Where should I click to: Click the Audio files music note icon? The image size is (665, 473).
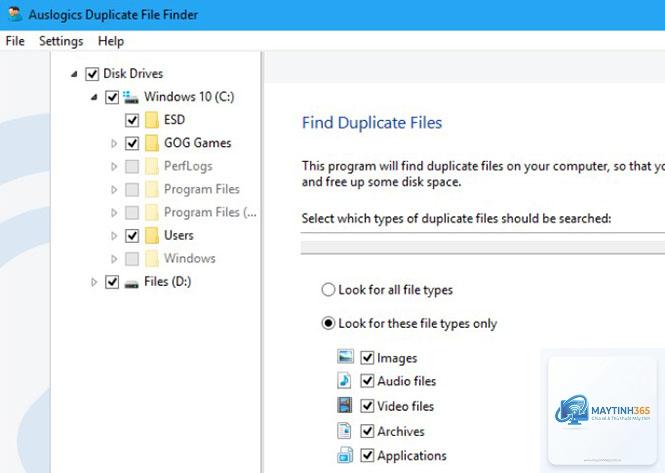[x=344, y=381]
